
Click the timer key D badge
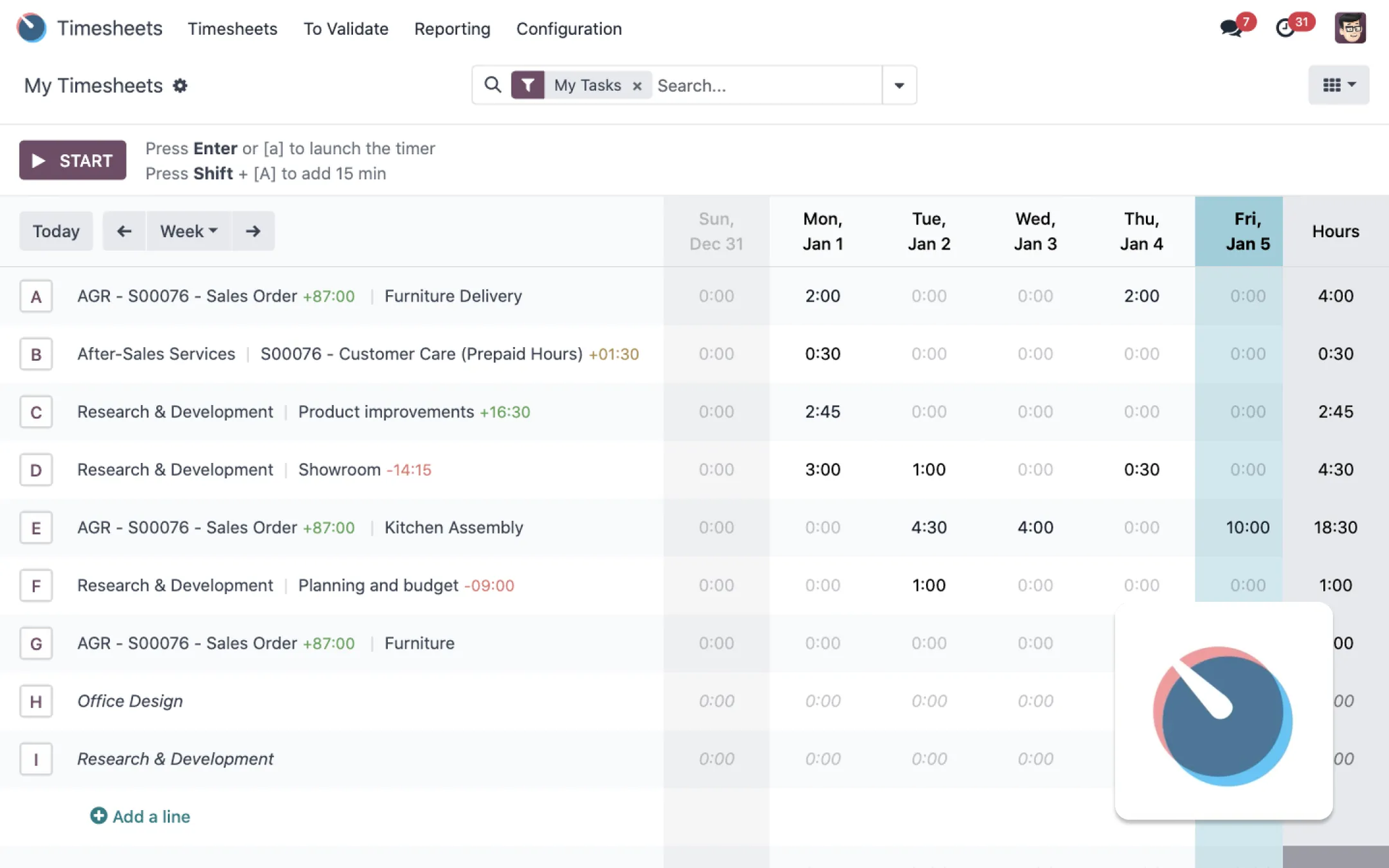tap(36, 470)
